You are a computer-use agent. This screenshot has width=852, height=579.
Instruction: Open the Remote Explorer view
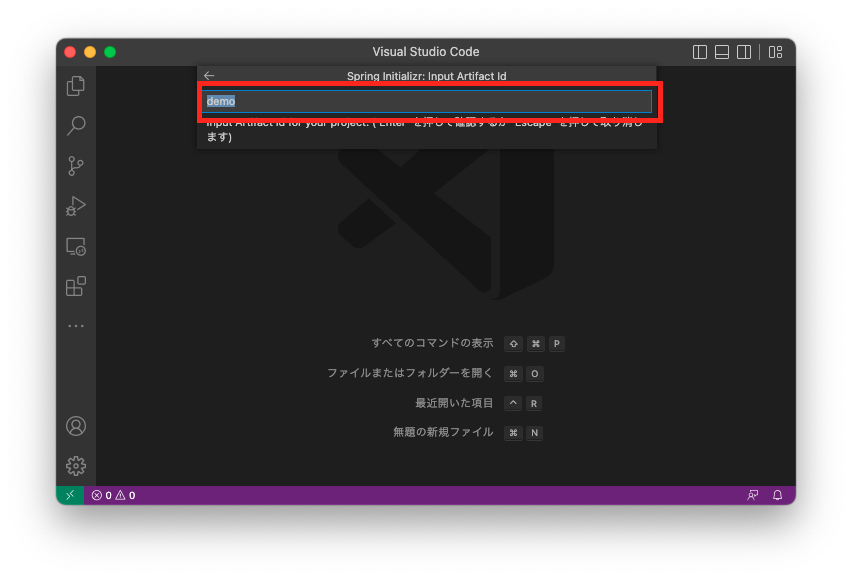point(76,246)
